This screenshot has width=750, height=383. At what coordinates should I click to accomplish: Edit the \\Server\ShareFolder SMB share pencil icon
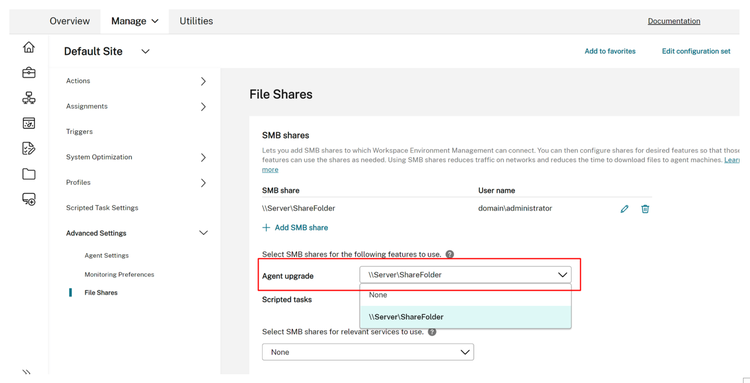point(624,209)
